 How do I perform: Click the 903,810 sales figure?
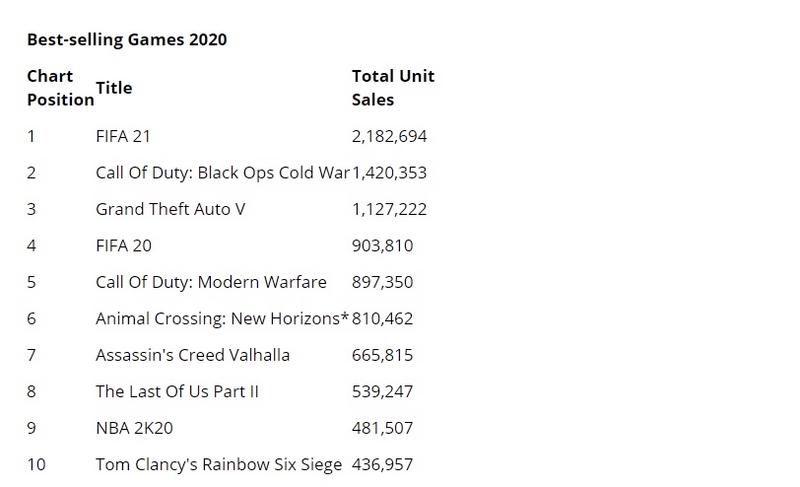382,246
